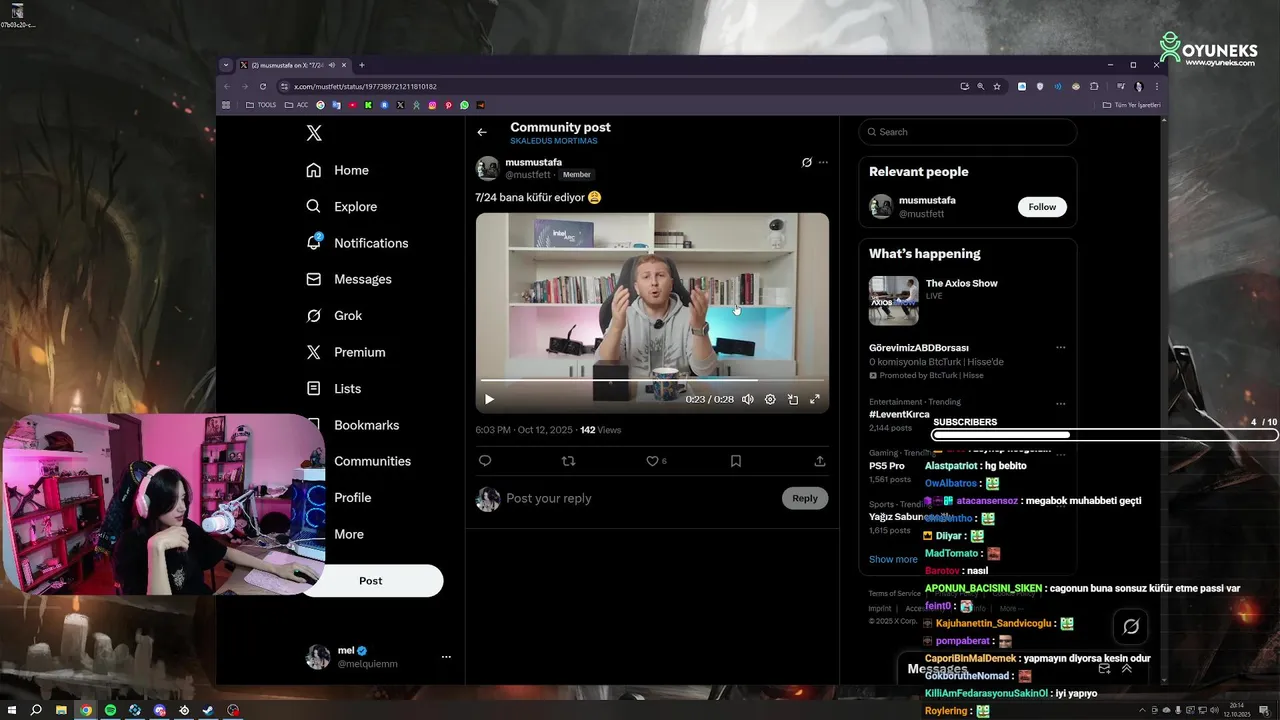Open a new browser tab
Viewport: 1280px width, 720px height.
pyautogui.click(x=362, y=65)
